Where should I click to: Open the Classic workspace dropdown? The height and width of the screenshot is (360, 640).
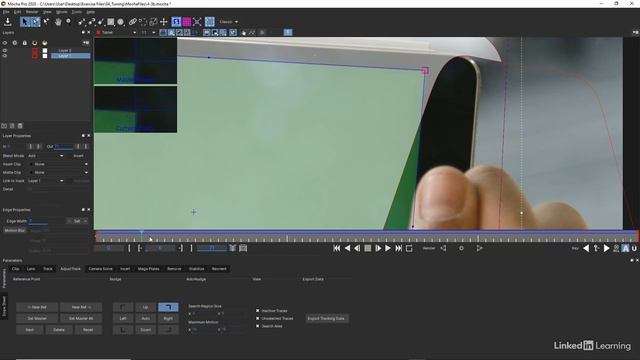coord(229,22)
